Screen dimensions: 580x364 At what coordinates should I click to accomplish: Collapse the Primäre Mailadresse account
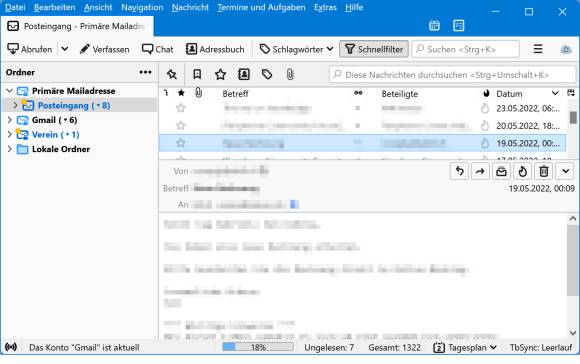pos(10,91)
